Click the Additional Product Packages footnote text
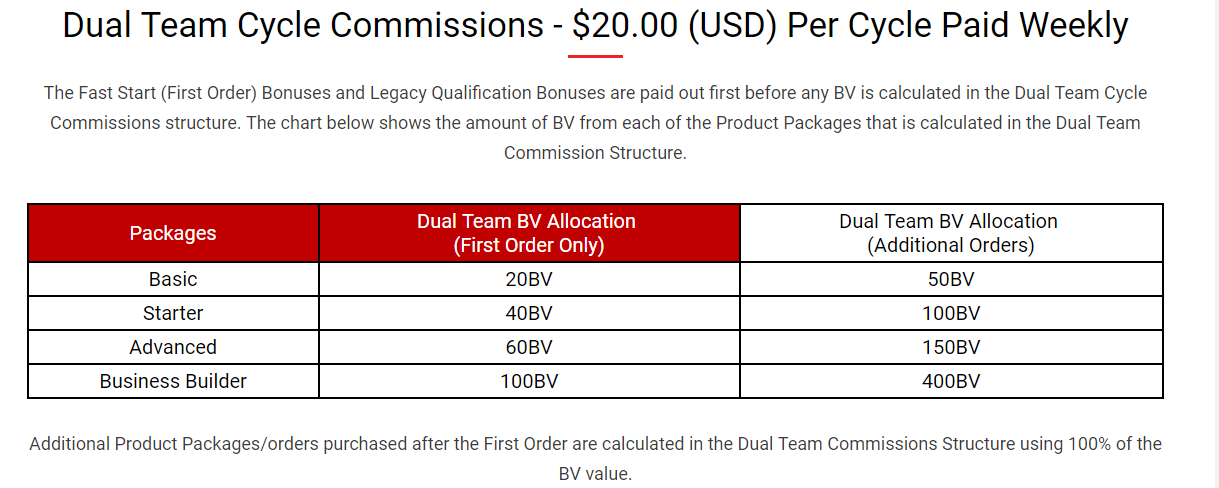The height and width of the screenshot is (488, 1219). coord(595,458)
